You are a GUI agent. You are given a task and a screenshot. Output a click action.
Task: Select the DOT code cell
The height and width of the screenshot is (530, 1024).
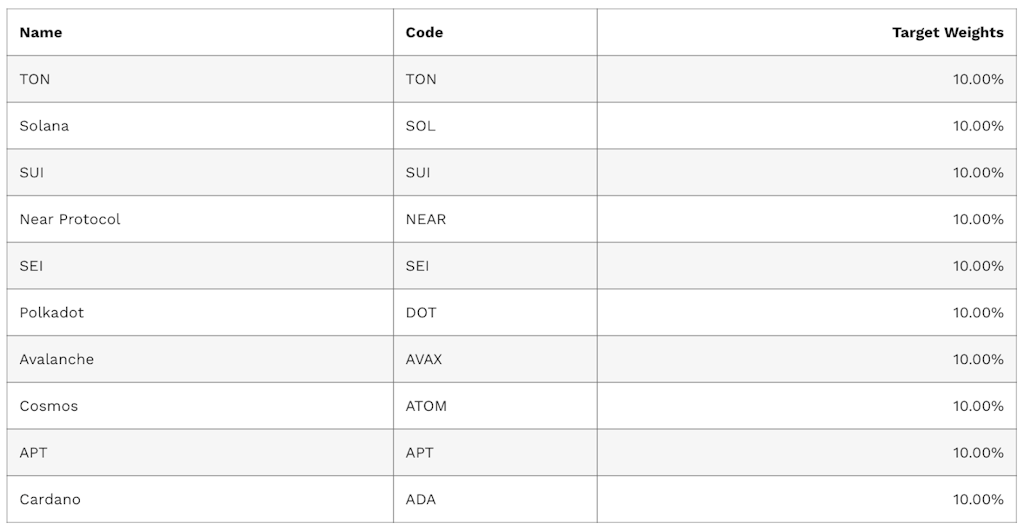421,312
